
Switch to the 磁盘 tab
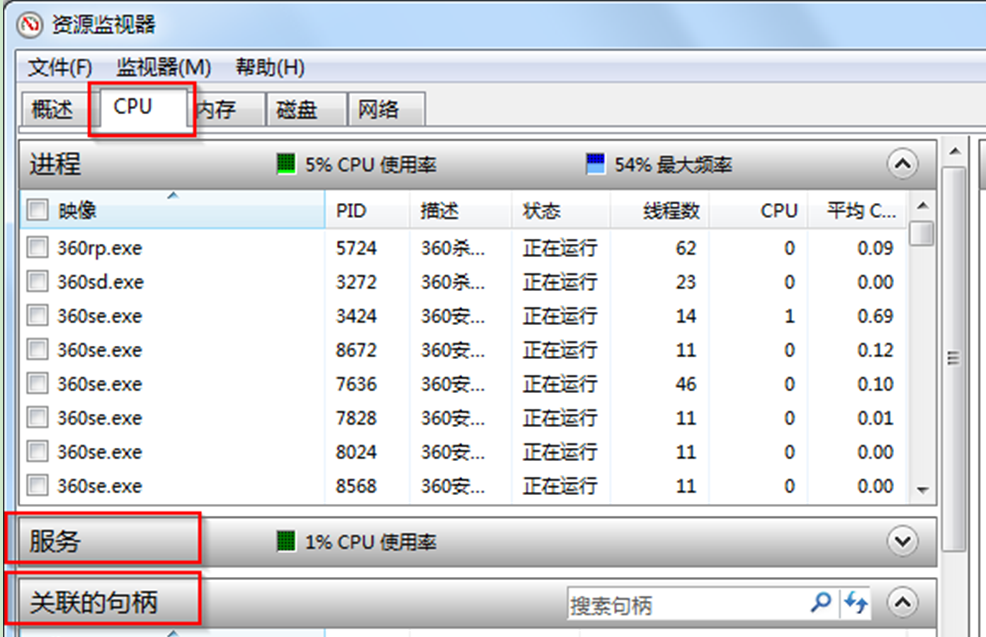pyautogui.click(x=306, y=109)
